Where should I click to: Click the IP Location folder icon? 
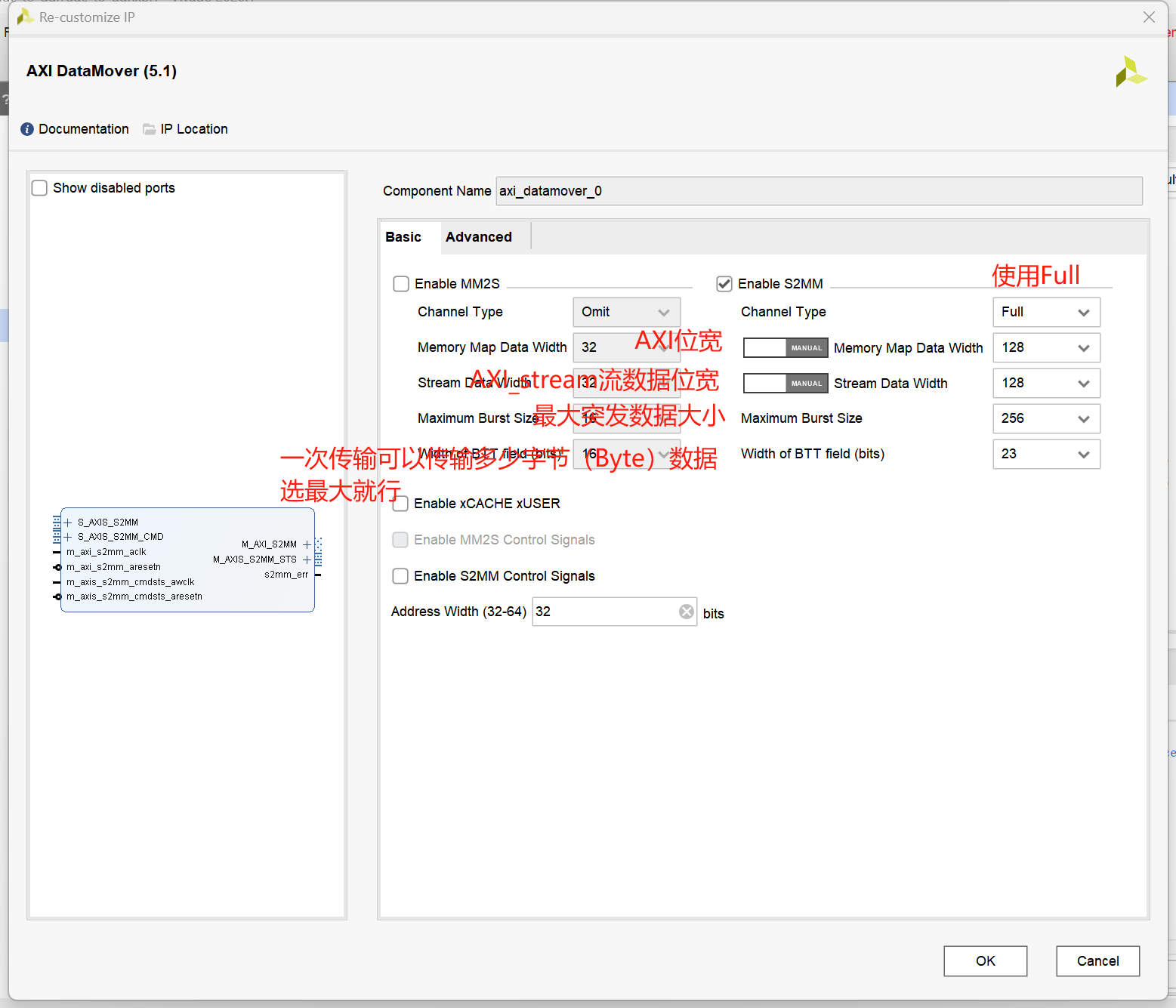149,128
